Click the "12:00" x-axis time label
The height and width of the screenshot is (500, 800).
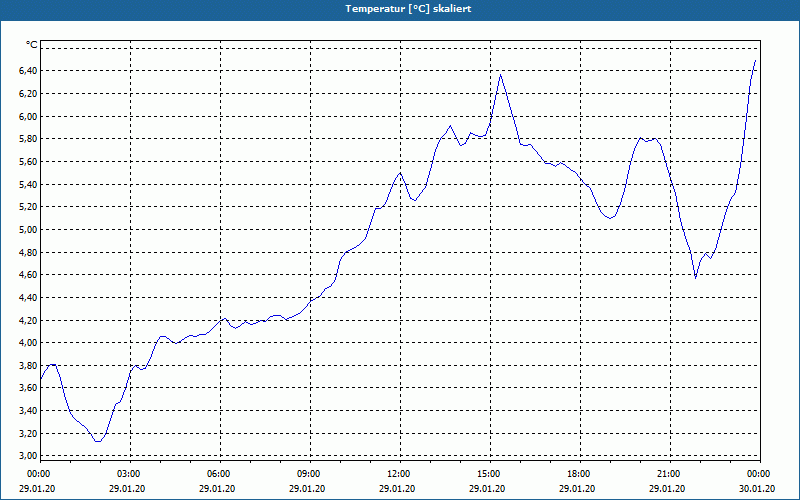point(400,474)
